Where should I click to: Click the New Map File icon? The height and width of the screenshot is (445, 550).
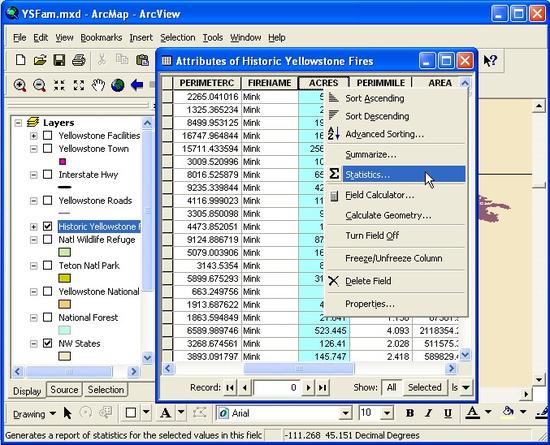click(20, 60)
